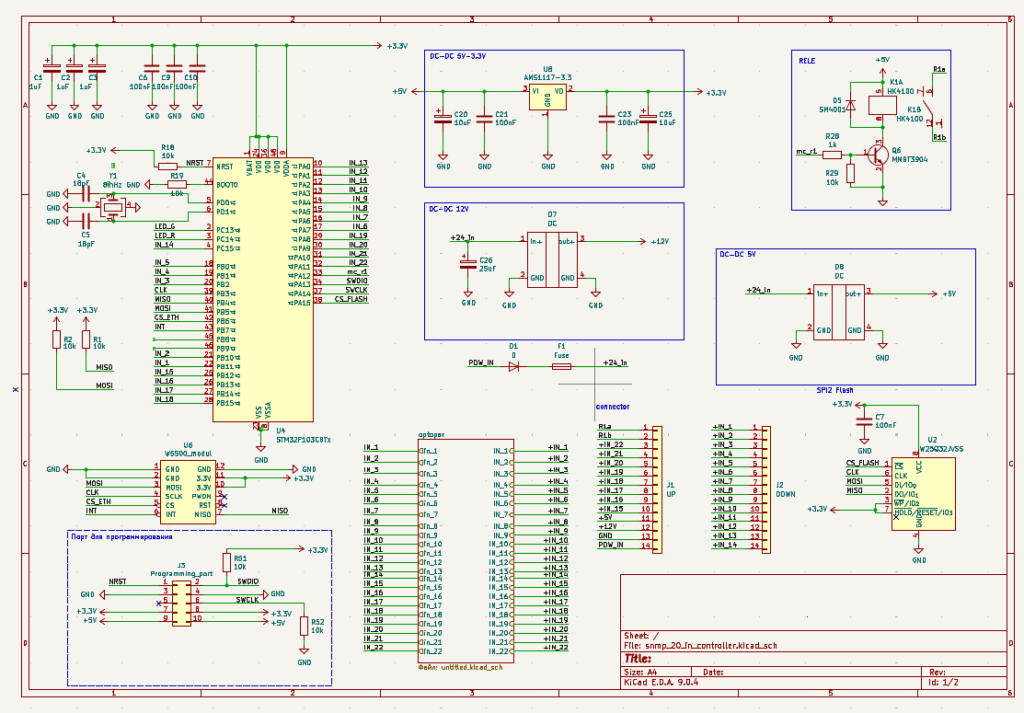Image resolution: width=1024 pixels, height=713 pixels.
Task: Select the D7 DC converter in DC-DC 12V
Action: [552, 260]
